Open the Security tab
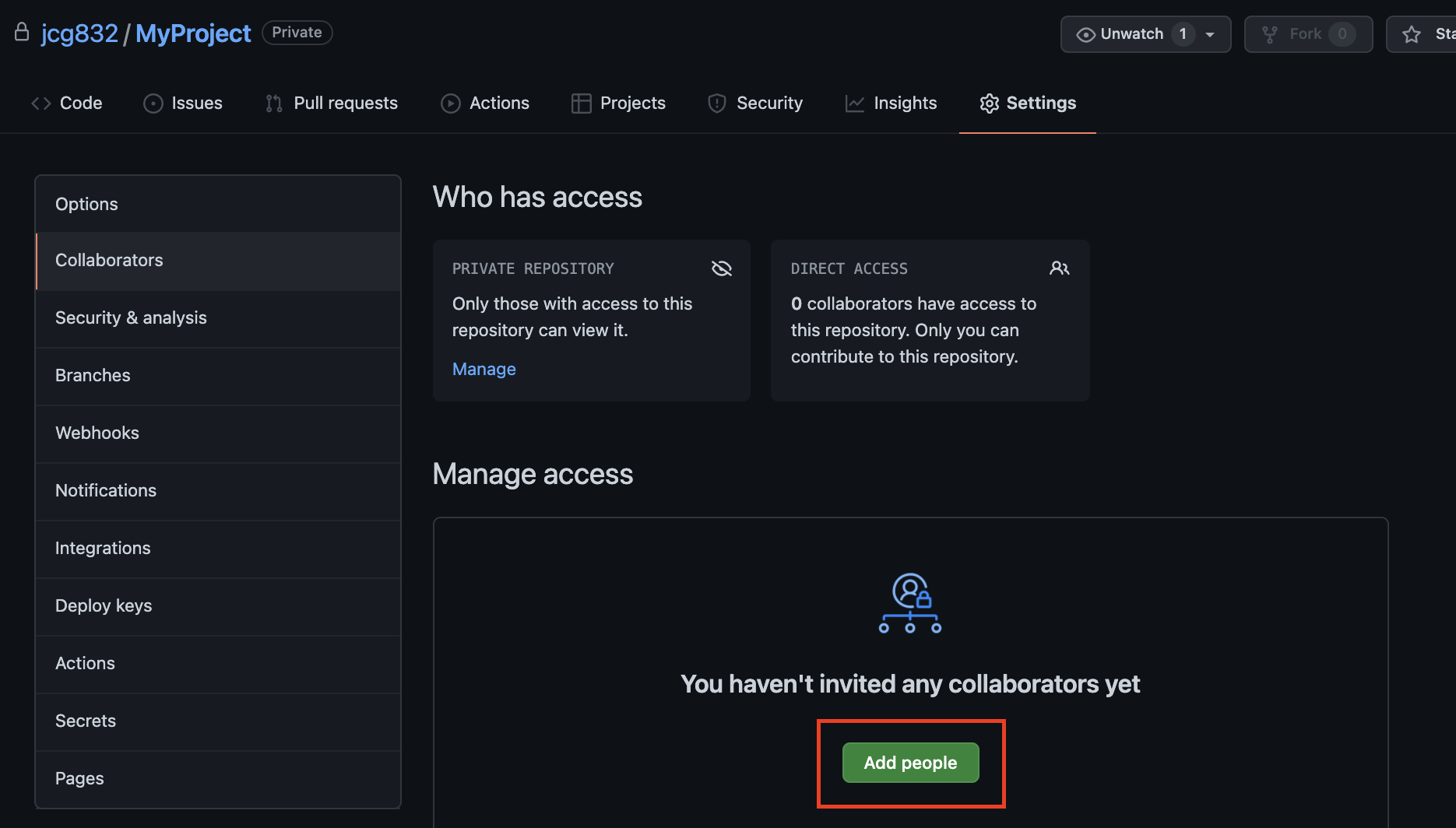Screen dimensions: 1456x828 [x=755, y=103]
